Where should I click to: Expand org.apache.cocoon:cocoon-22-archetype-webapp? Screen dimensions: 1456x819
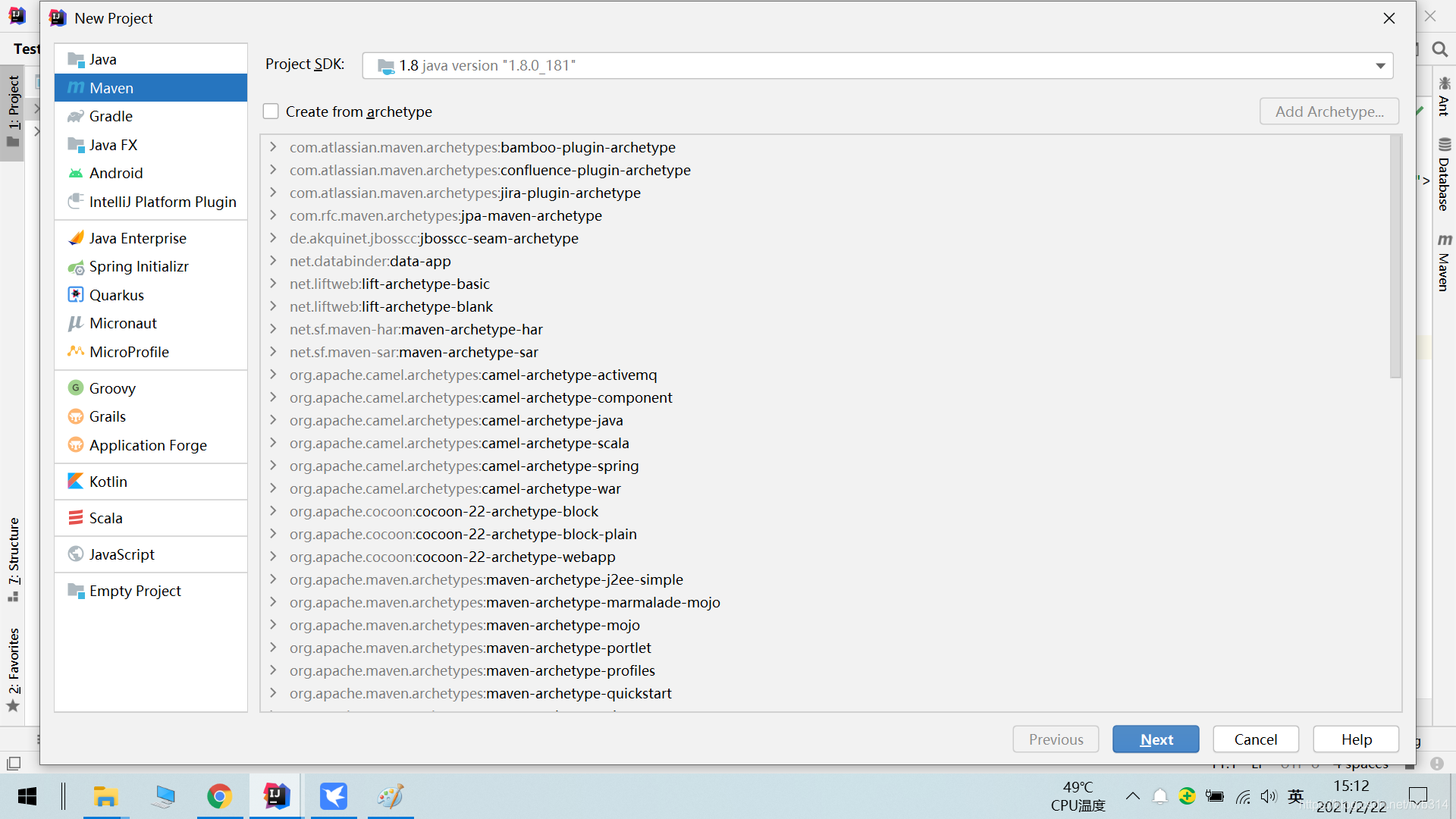coord(275,556)
